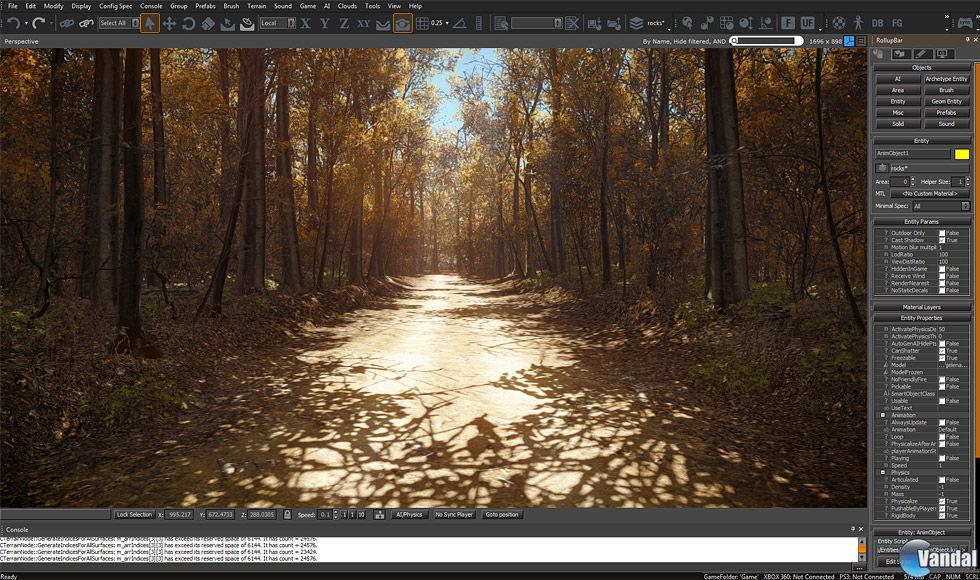
Task: Collapse the Entity Params rollup
Action: coord(921,221)
